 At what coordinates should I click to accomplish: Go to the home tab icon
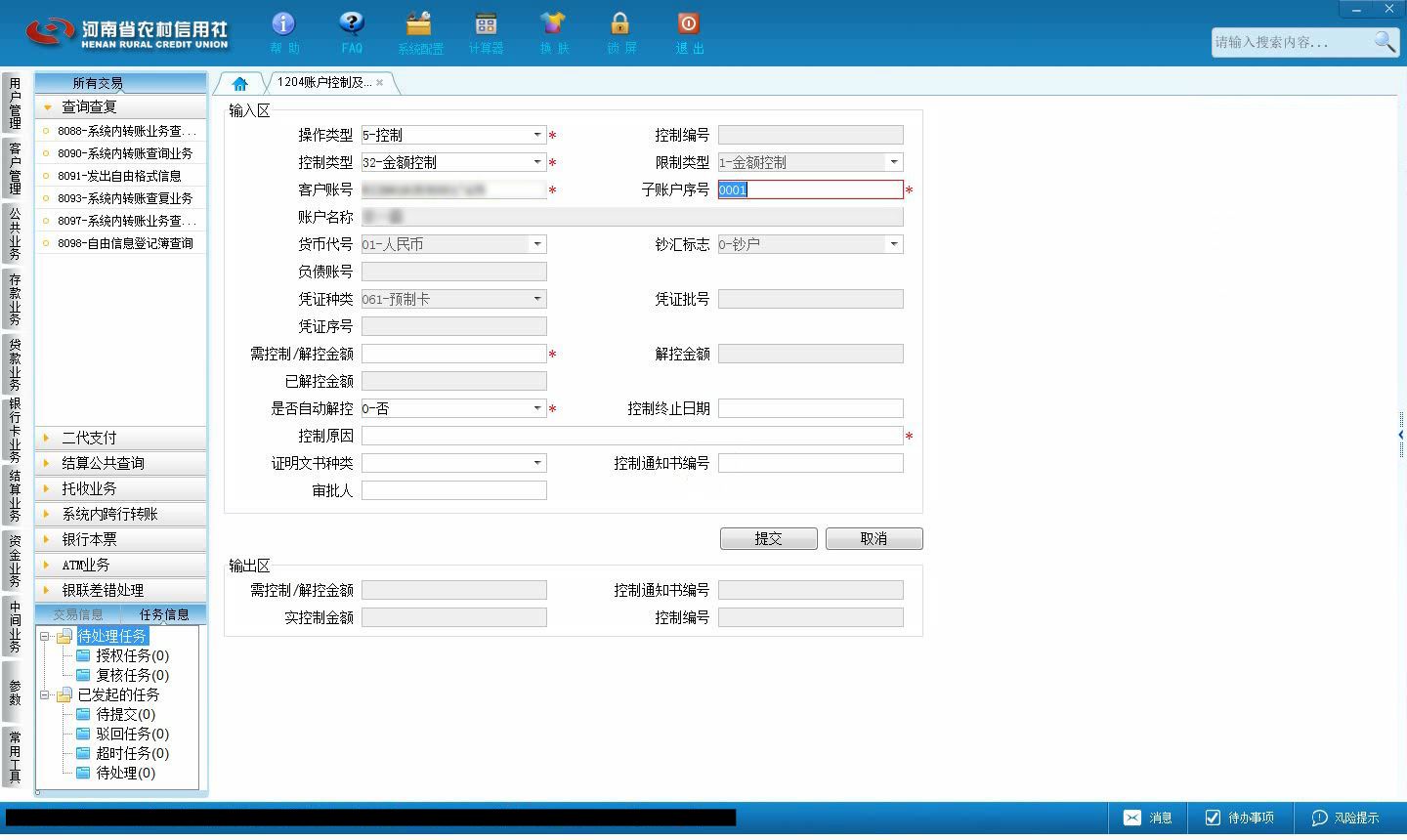point(239,83)
